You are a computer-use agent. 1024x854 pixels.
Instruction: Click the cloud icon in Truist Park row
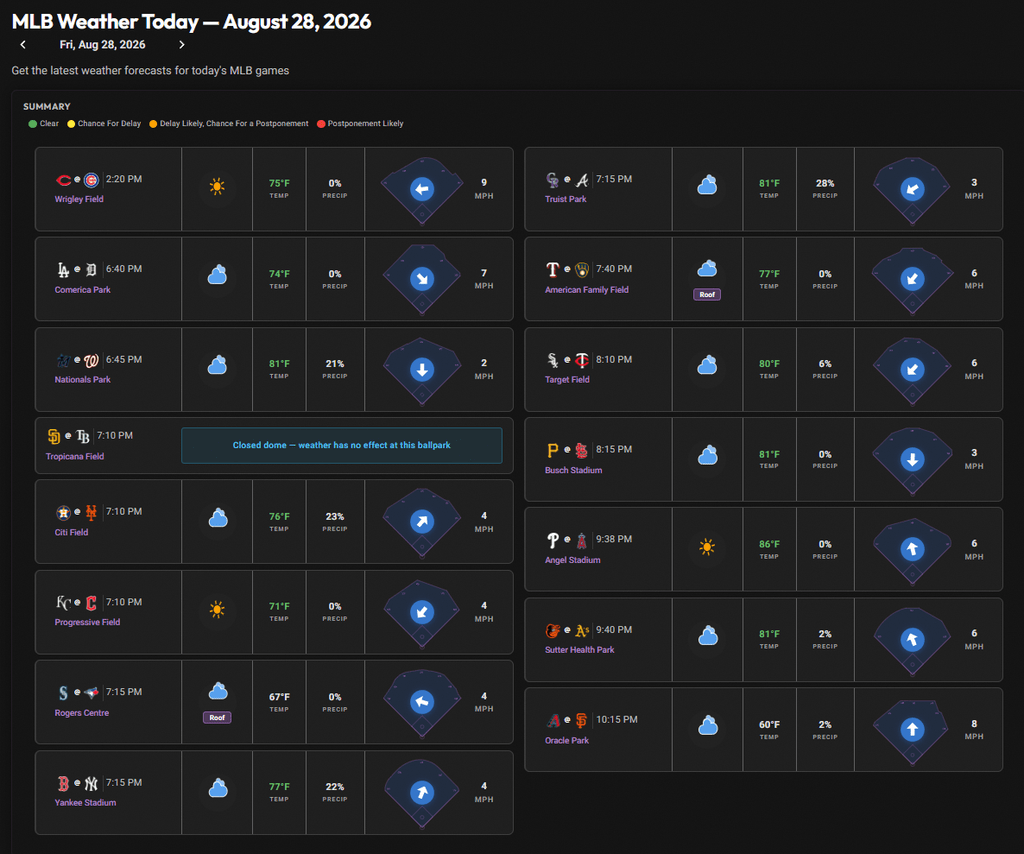[x=707, y=185]
